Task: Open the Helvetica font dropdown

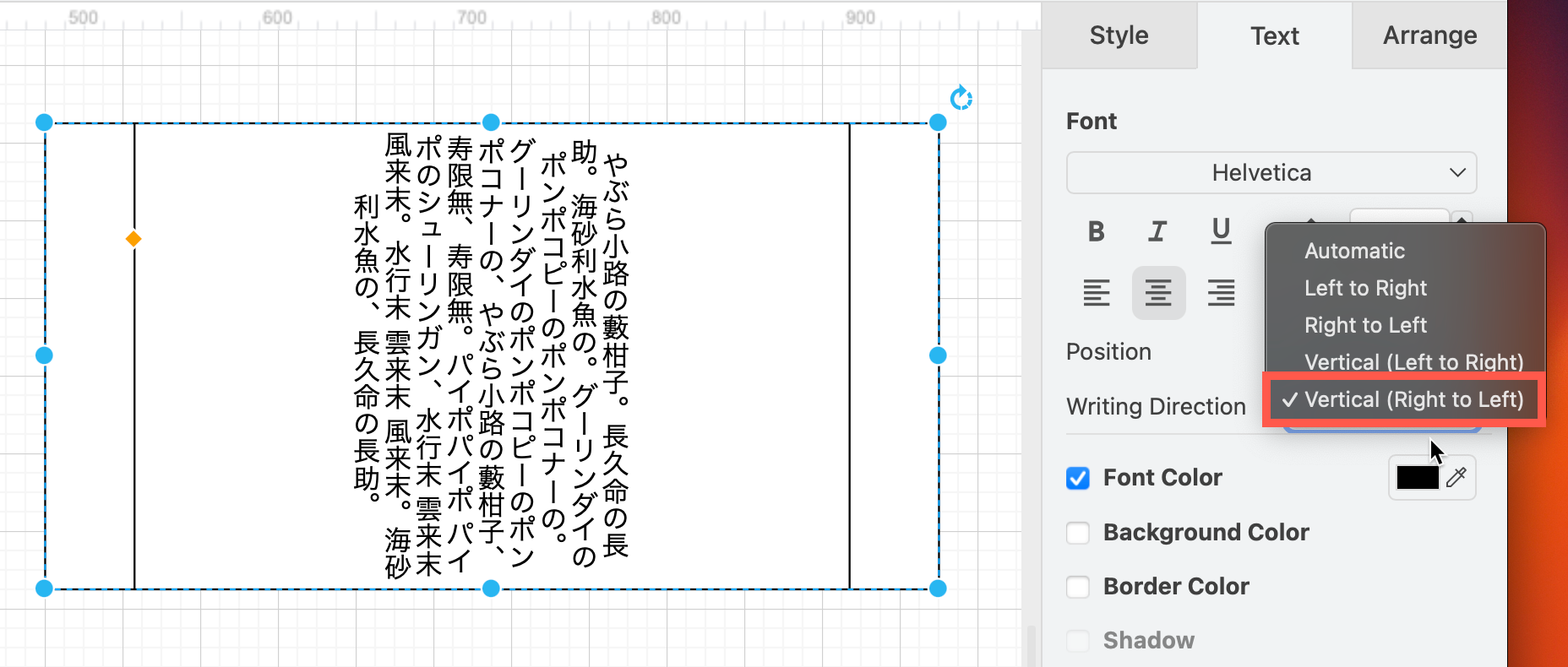Action: [x=1271, y=173]
